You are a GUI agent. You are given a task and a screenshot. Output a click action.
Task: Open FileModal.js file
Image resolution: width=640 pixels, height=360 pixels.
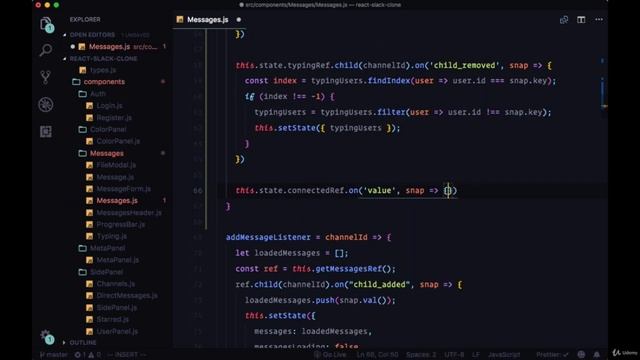coord(116,165)
